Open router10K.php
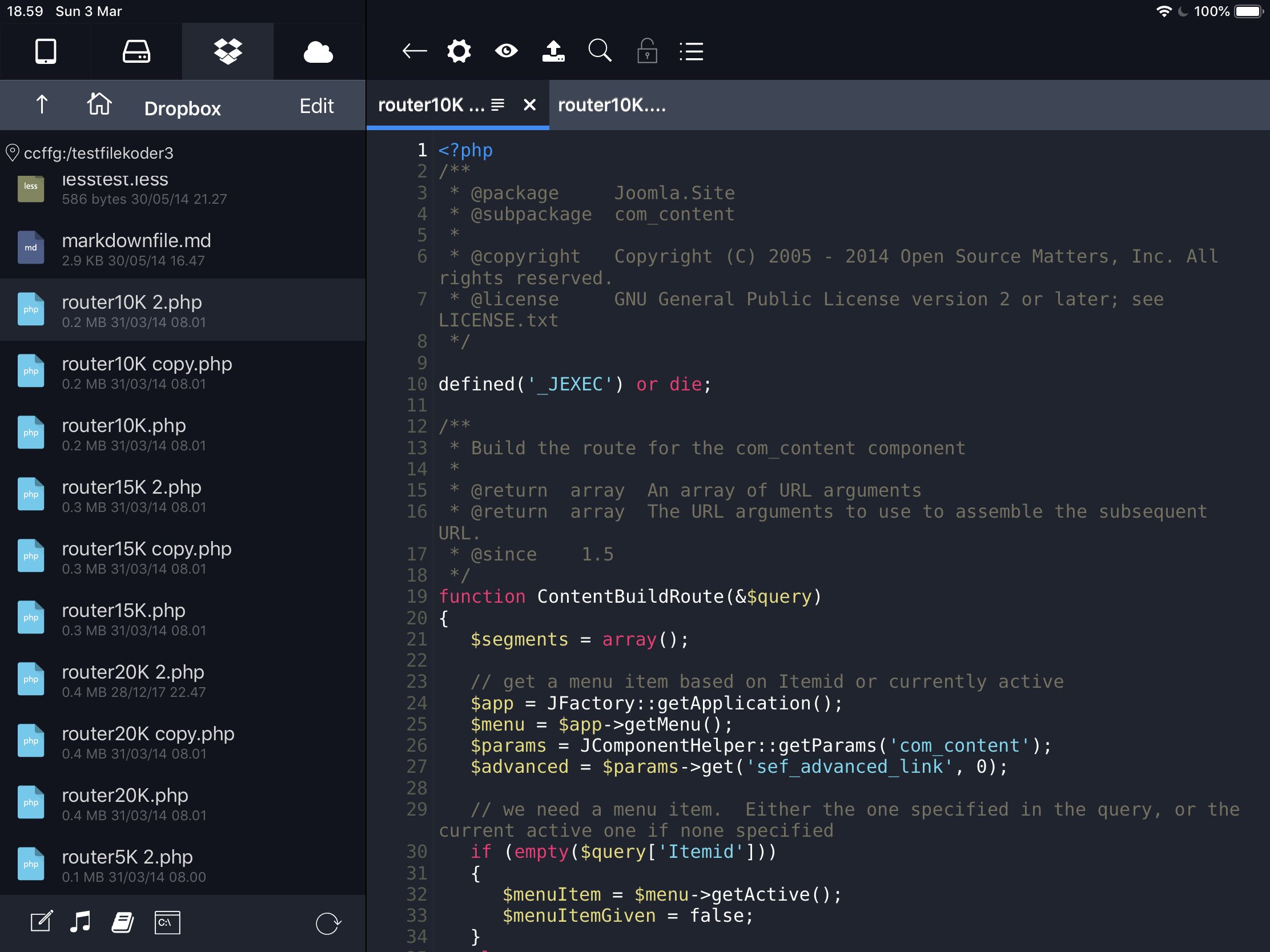The width and height of the screenshot is (1270, 952). pos(183,433)
